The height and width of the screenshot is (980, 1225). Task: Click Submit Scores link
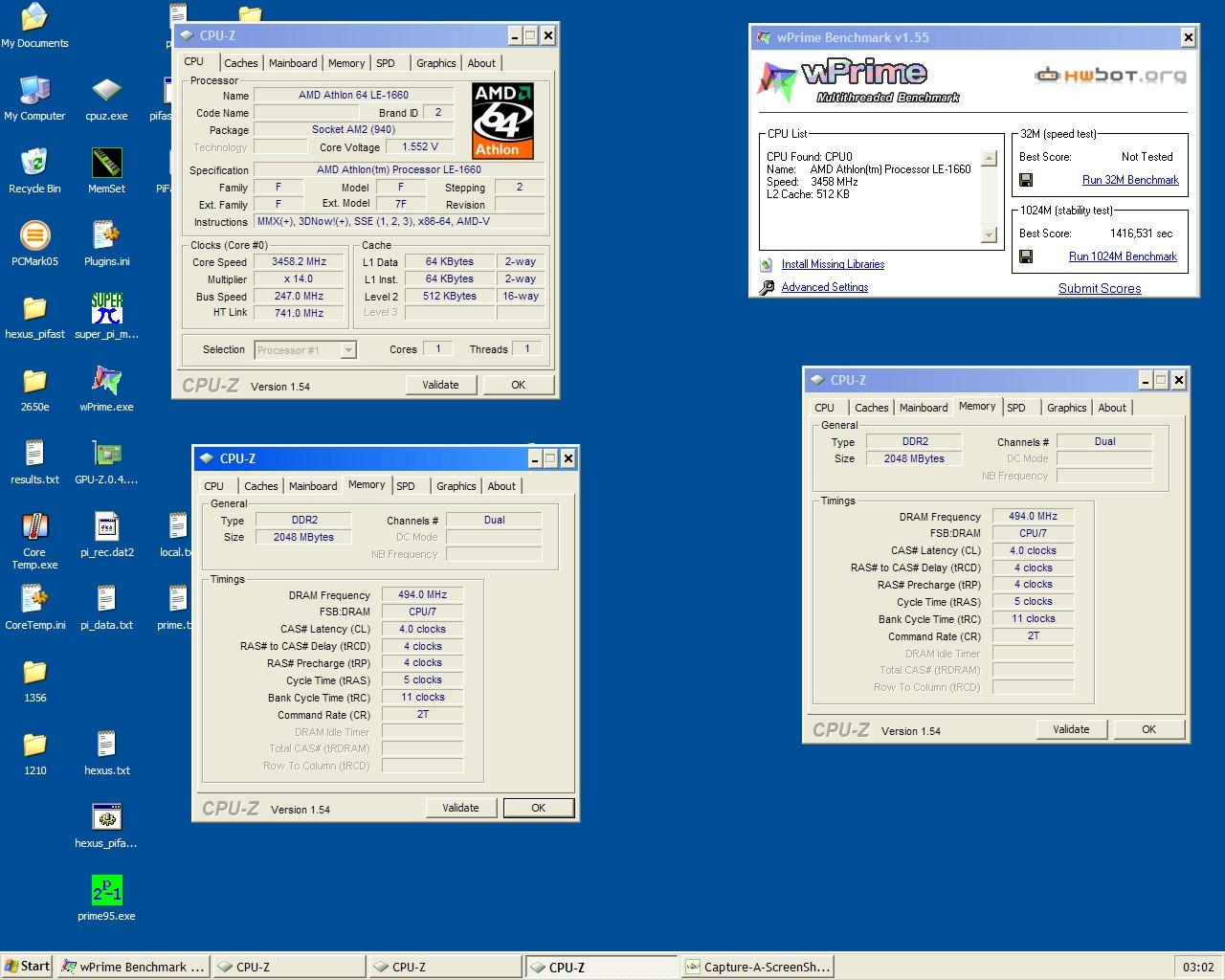[x=1100, y=288]
